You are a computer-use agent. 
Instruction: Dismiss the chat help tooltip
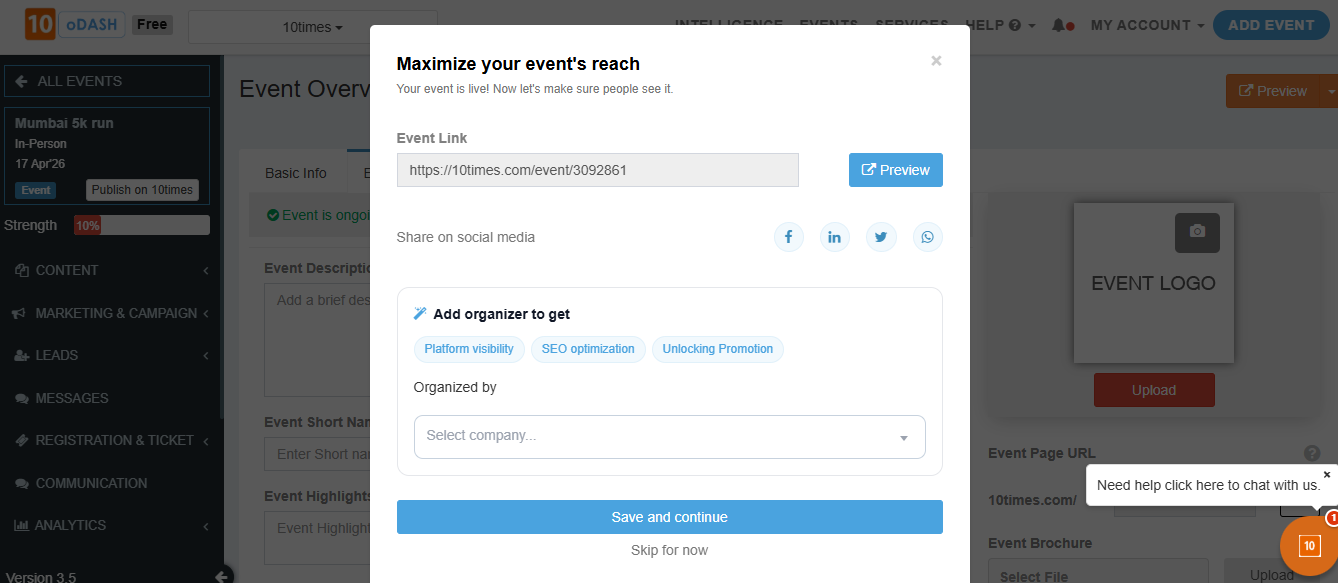(1327, 475)
